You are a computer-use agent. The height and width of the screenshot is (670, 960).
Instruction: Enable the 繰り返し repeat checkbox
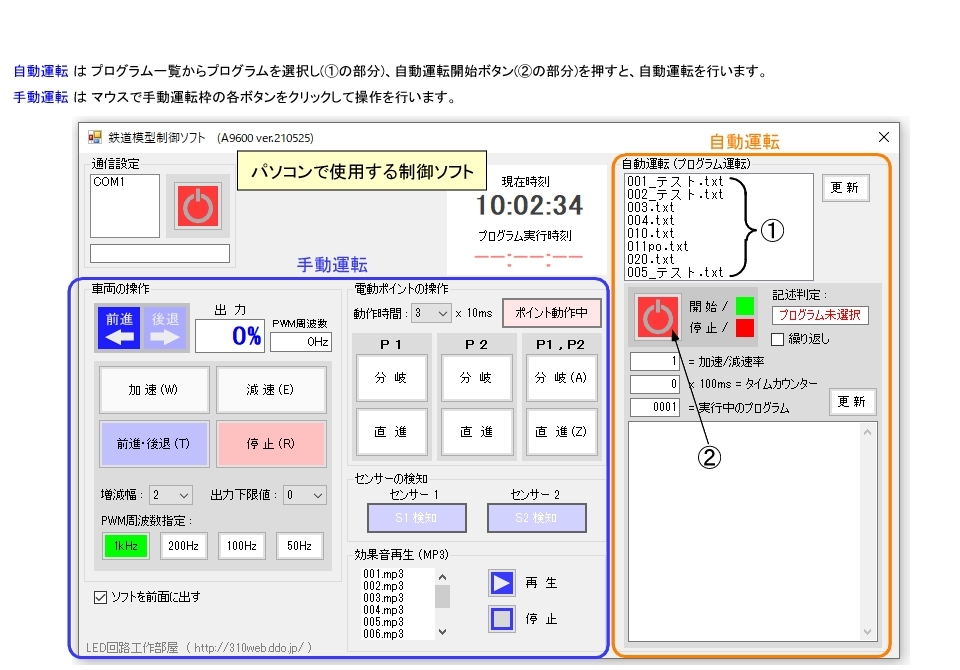[x=778, y=339]
